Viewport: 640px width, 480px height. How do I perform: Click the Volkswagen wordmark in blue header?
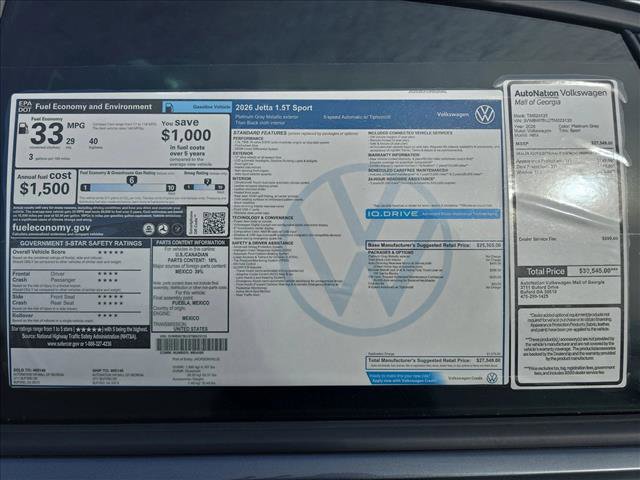pos(453,114)
